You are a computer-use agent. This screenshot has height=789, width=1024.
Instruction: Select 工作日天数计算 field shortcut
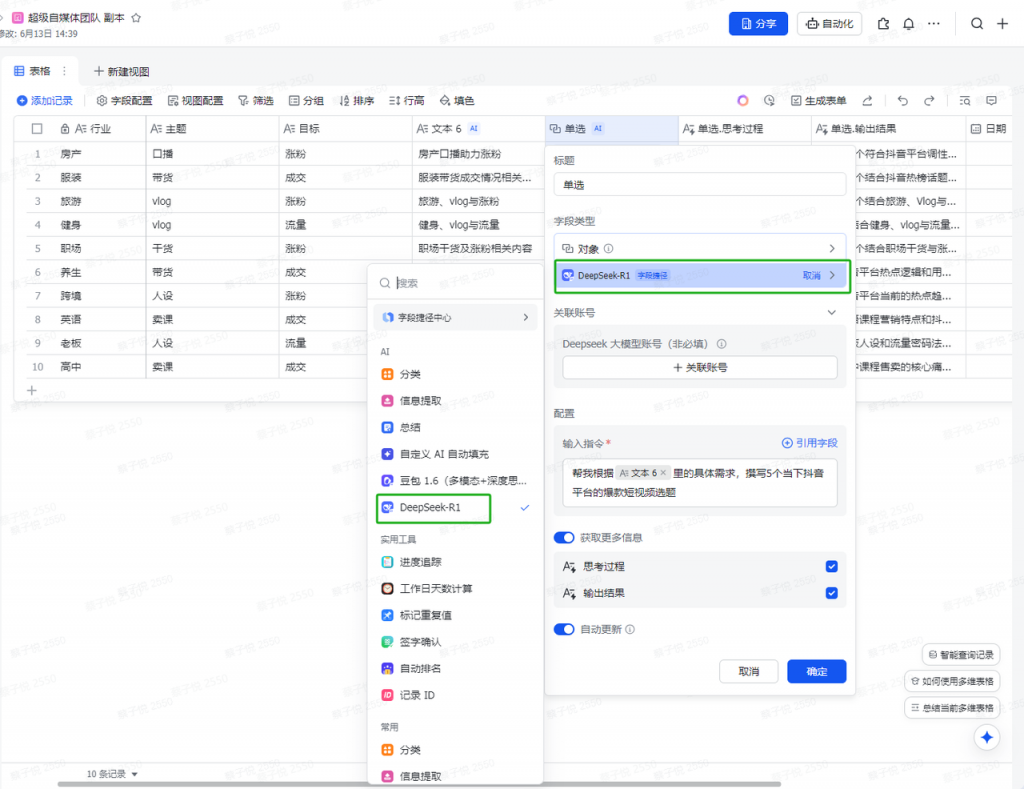pos(427,589)
